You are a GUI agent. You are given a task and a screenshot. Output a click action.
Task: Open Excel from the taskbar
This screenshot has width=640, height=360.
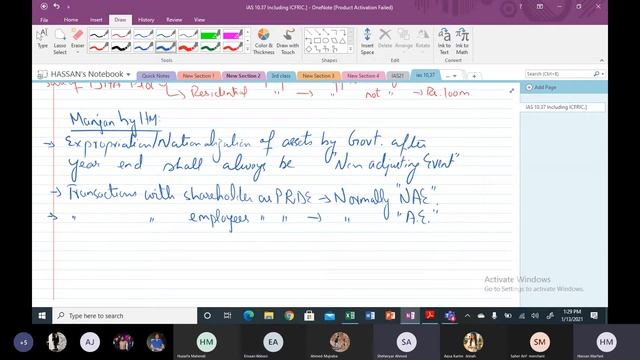350,316
